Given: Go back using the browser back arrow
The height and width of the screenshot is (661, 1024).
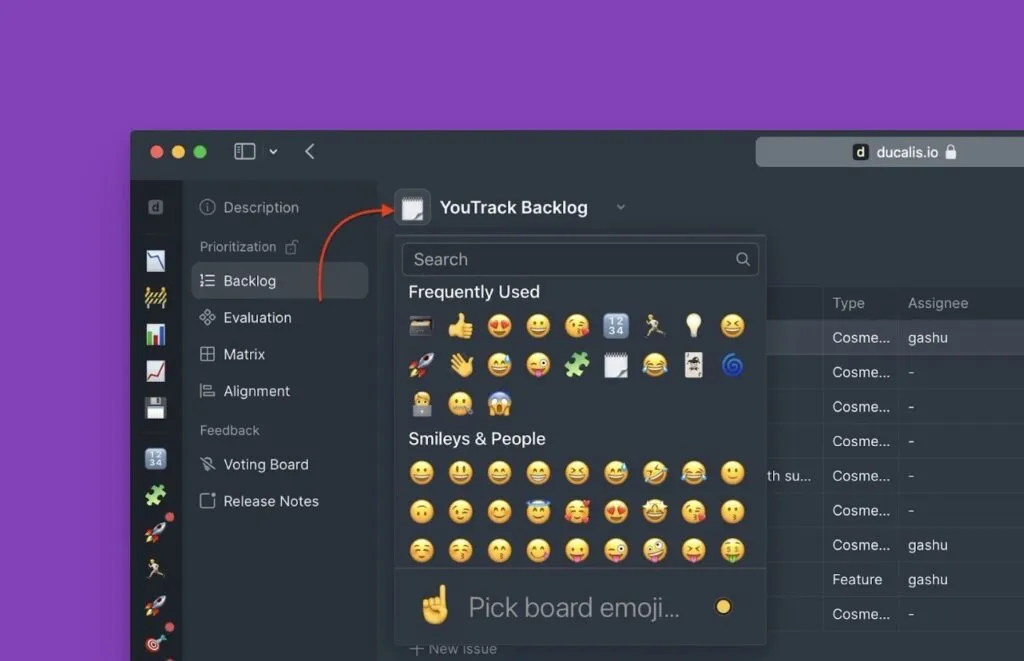Looking at the screenshot, I should [310, 151].
